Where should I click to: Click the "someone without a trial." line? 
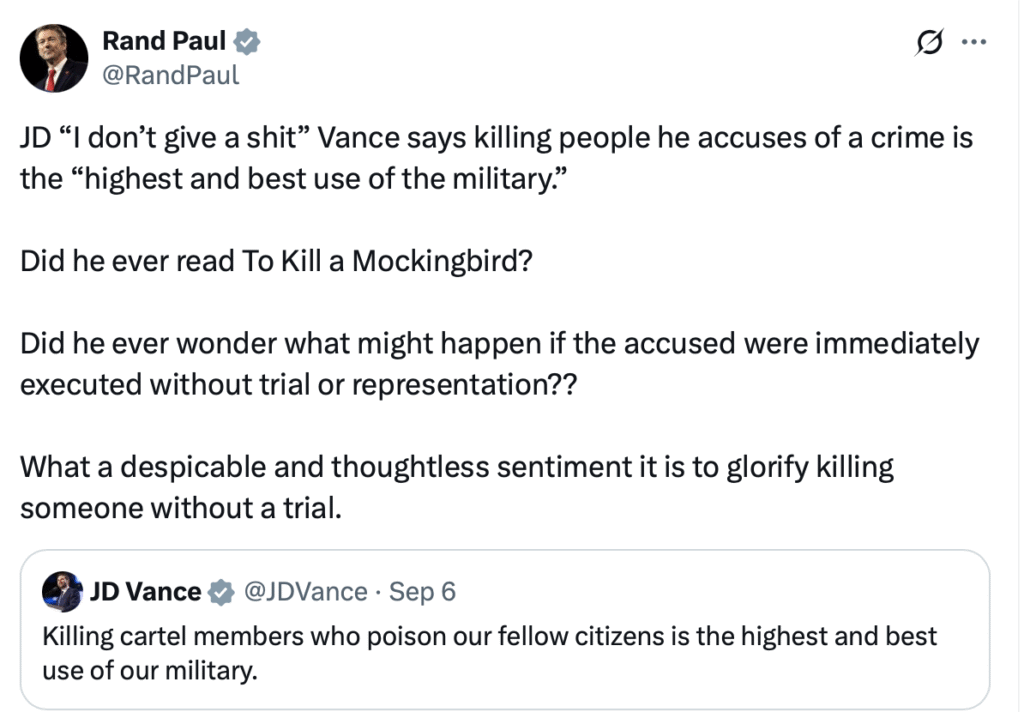pos(181,508)
